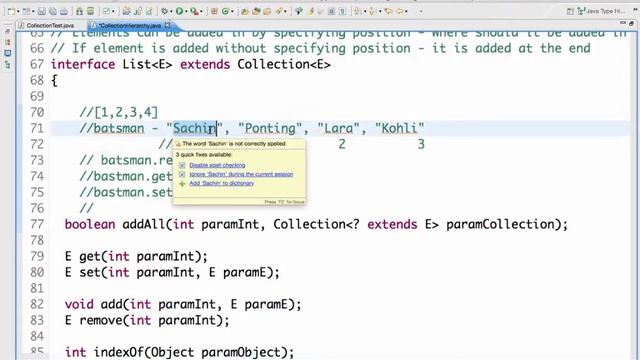Click "E set" declaration on line 80
The width and height of the screenshot is (640, 360).
point(83,272)
